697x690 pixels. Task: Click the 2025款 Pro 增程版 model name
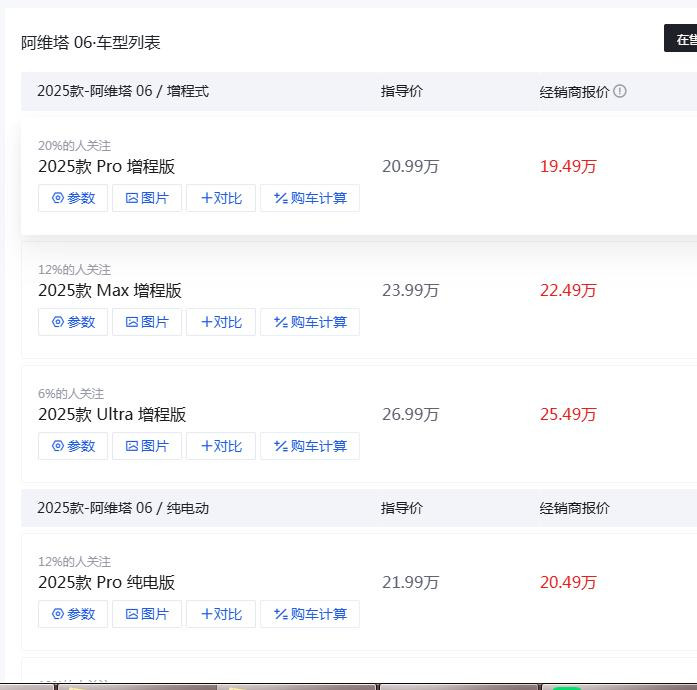tap(107, 167)
